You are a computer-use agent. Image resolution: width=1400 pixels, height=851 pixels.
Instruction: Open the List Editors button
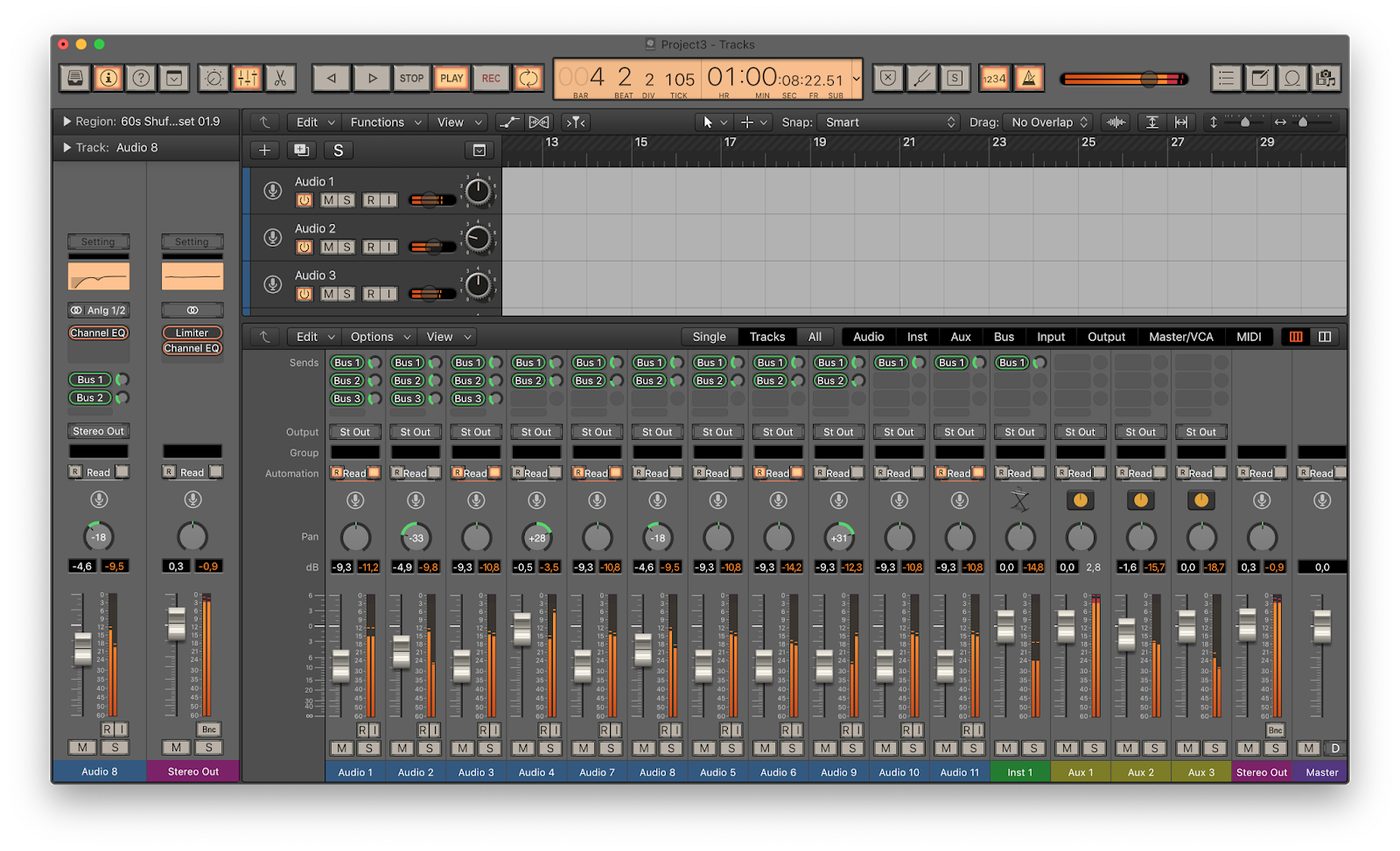1227,78
